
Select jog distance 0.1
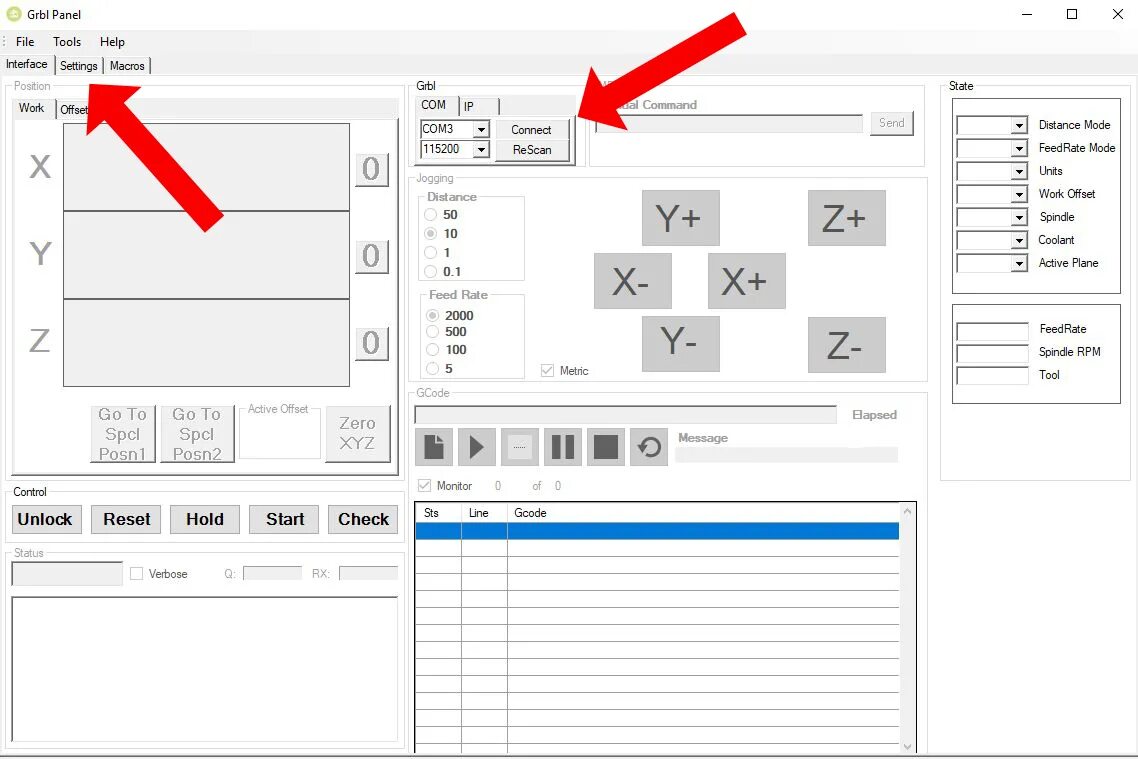pyautogui.click(x=430, y=271)
